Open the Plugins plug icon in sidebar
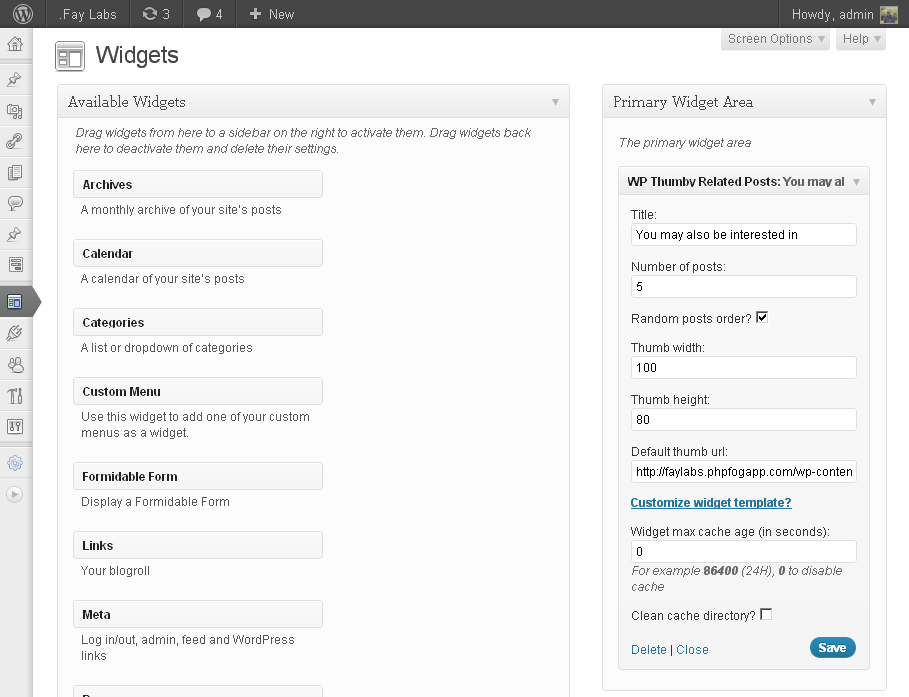This screenshot has height=697, width=909. pos(14,333)
